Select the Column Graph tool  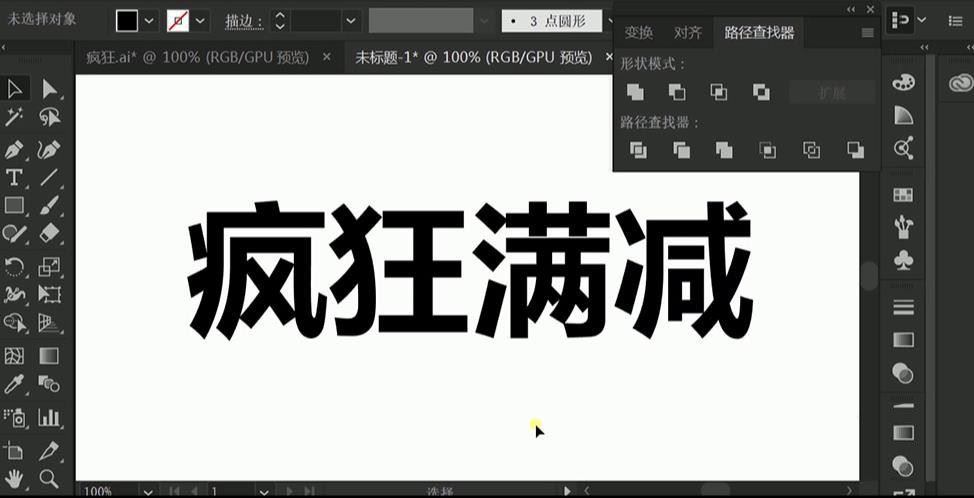(x=49, y=417)
